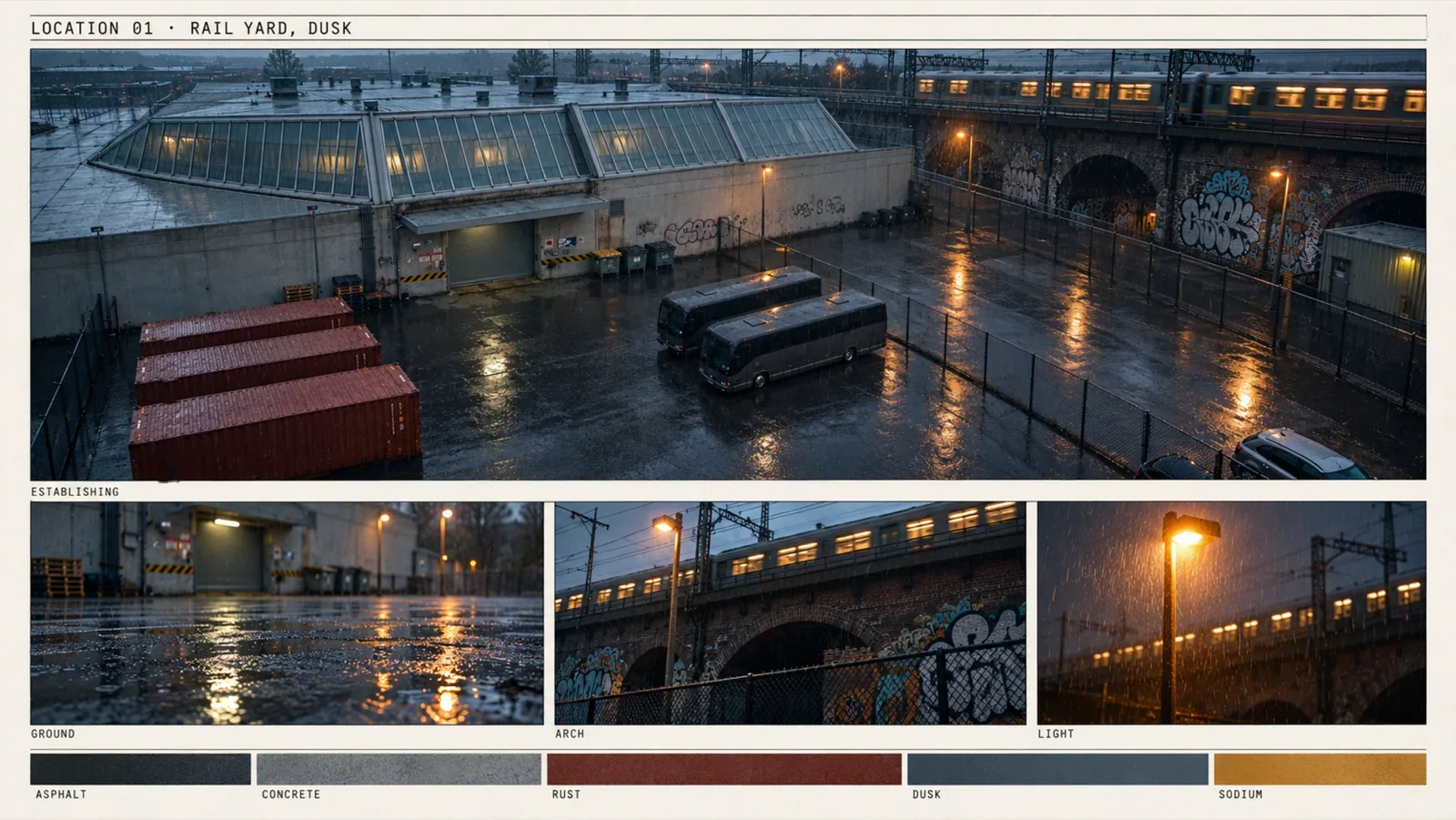Click the 'SODIUM' swatch label
1456x820 pixels.
pyautogui.click(x=1240, y=795)
